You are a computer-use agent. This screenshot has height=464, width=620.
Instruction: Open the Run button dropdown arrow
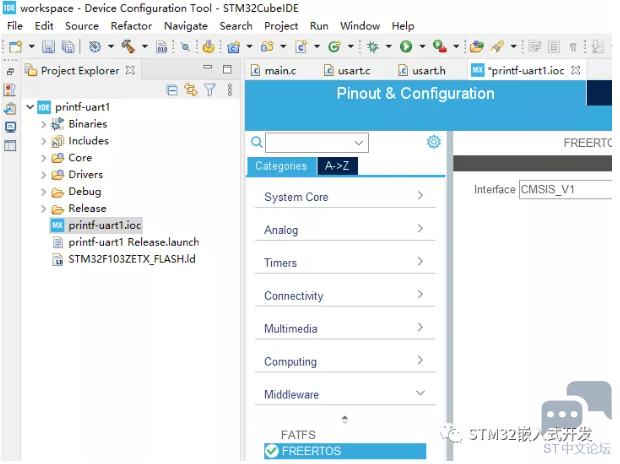click(x=422, y=47)
